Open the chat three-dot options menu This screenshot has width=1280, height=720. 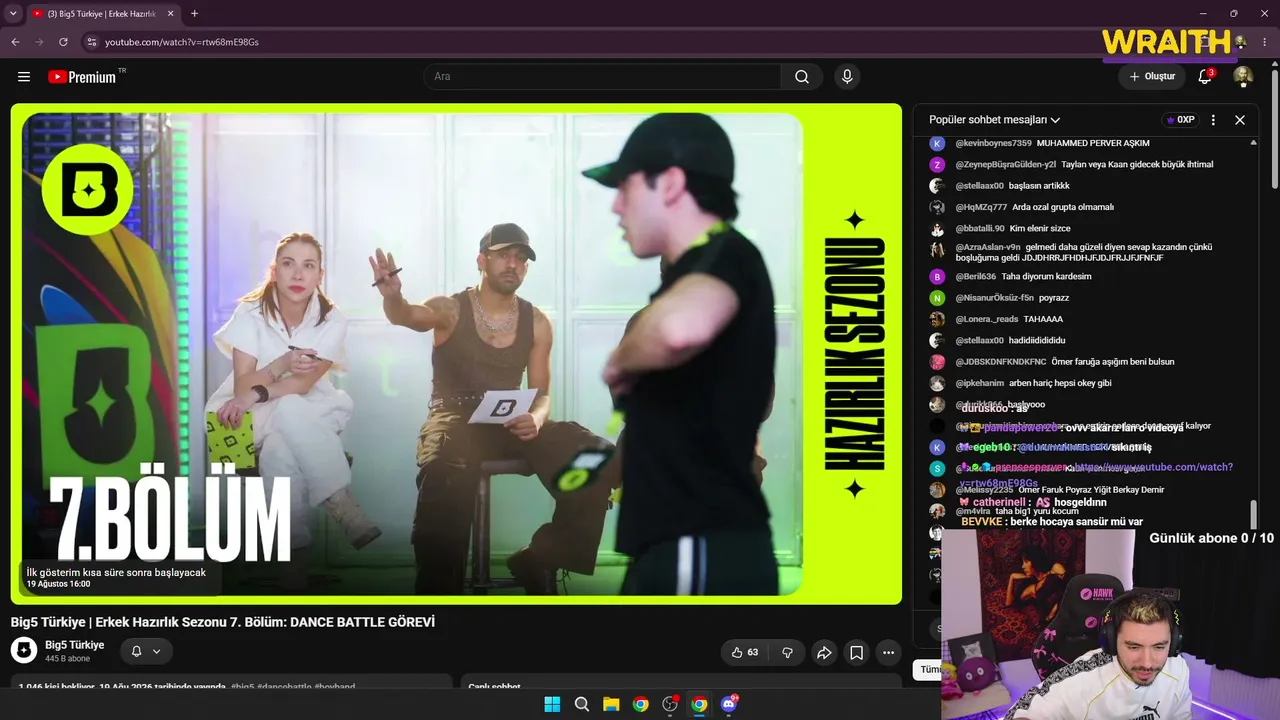click(x=1213, y=120)
